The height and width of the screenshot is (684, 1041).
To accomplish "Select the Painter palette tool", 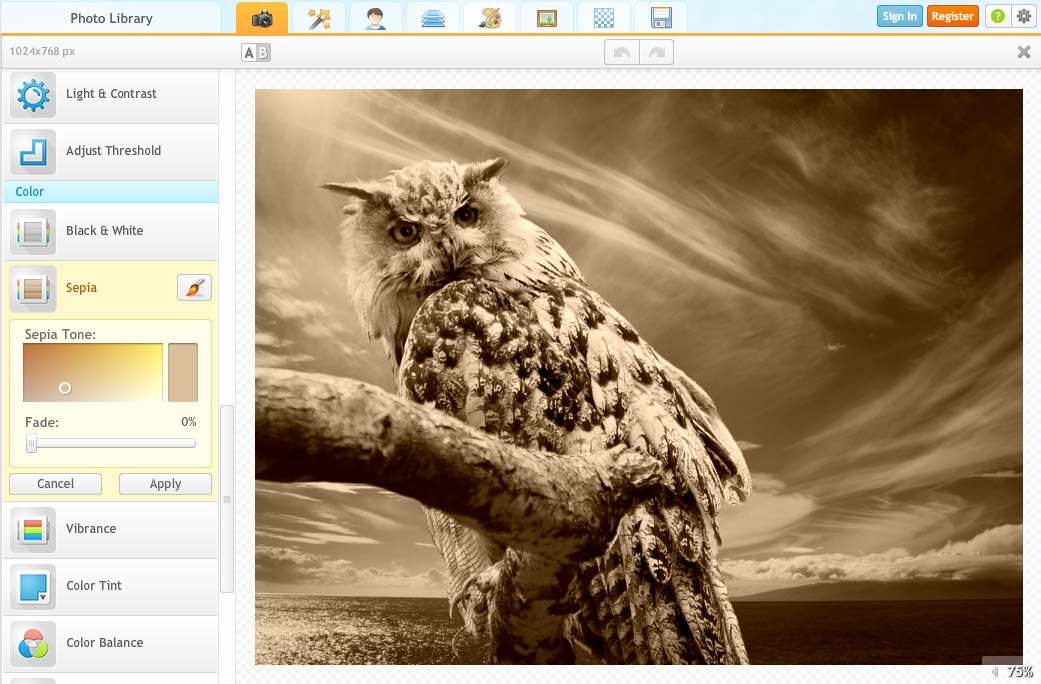I will (490, 17).
